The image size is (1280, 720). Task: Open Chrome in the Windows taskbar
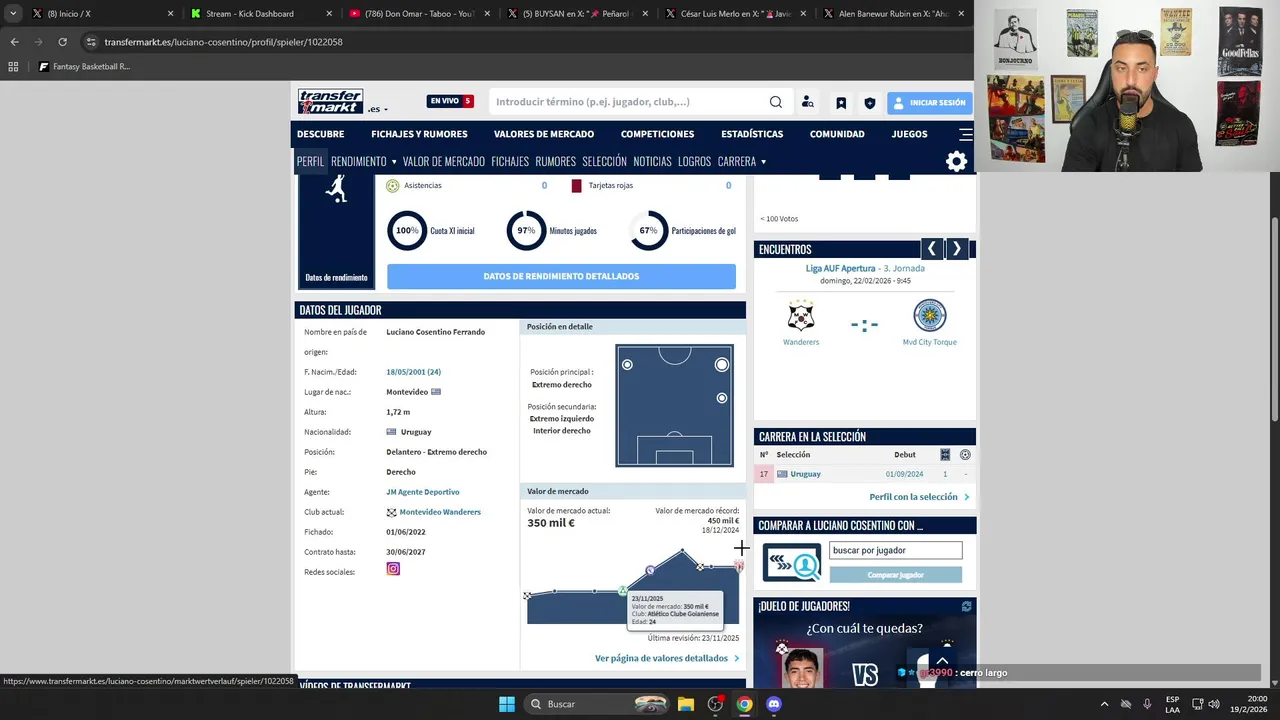point(744,704)
